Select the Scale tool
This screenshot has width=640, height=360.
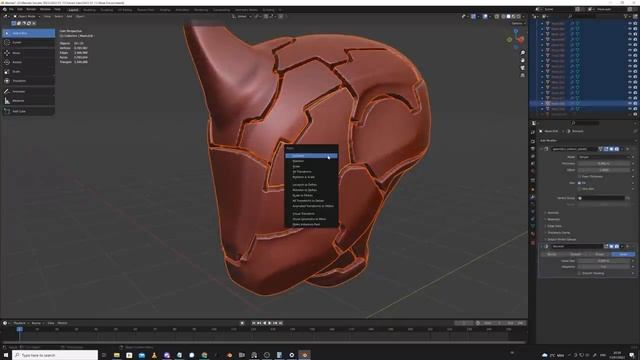pyautogui.click(x=29, y=71)
